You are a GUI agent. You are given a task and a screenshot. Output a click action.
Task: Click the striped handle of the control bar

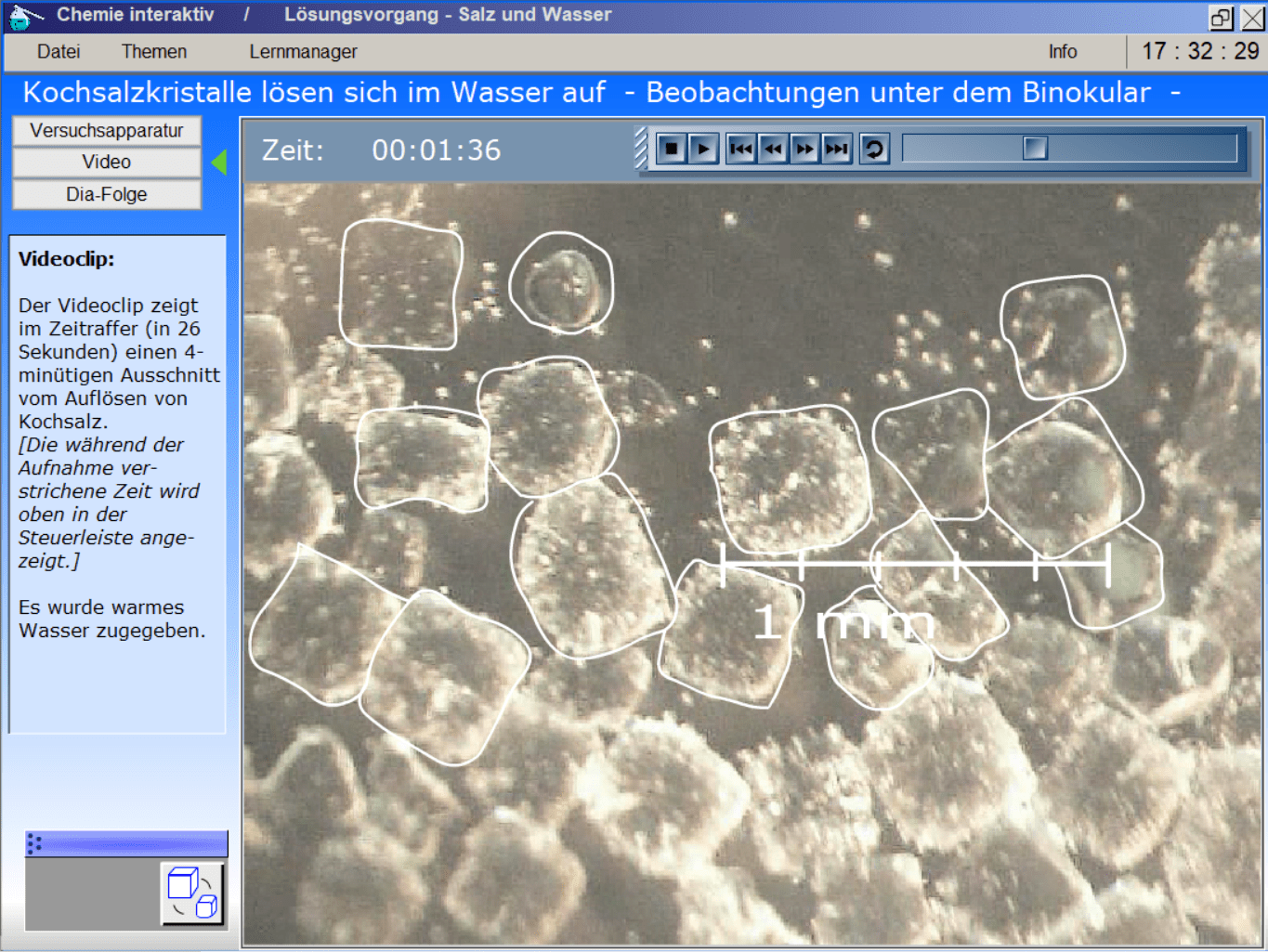pyautogui.click(x=641, y=149)
